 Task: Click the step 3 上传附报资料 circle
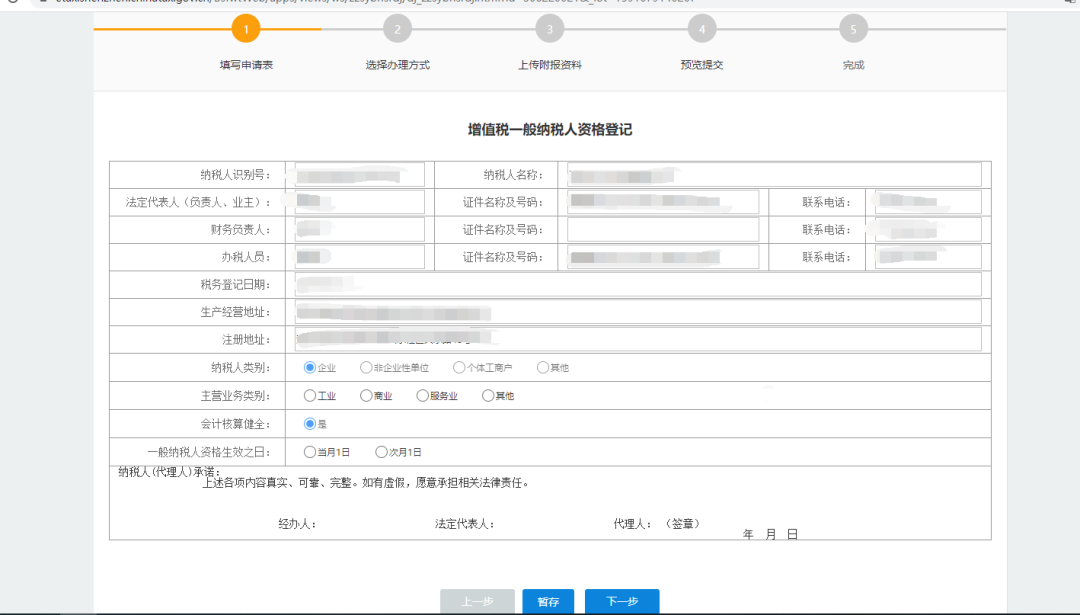(x=550, y=29)
